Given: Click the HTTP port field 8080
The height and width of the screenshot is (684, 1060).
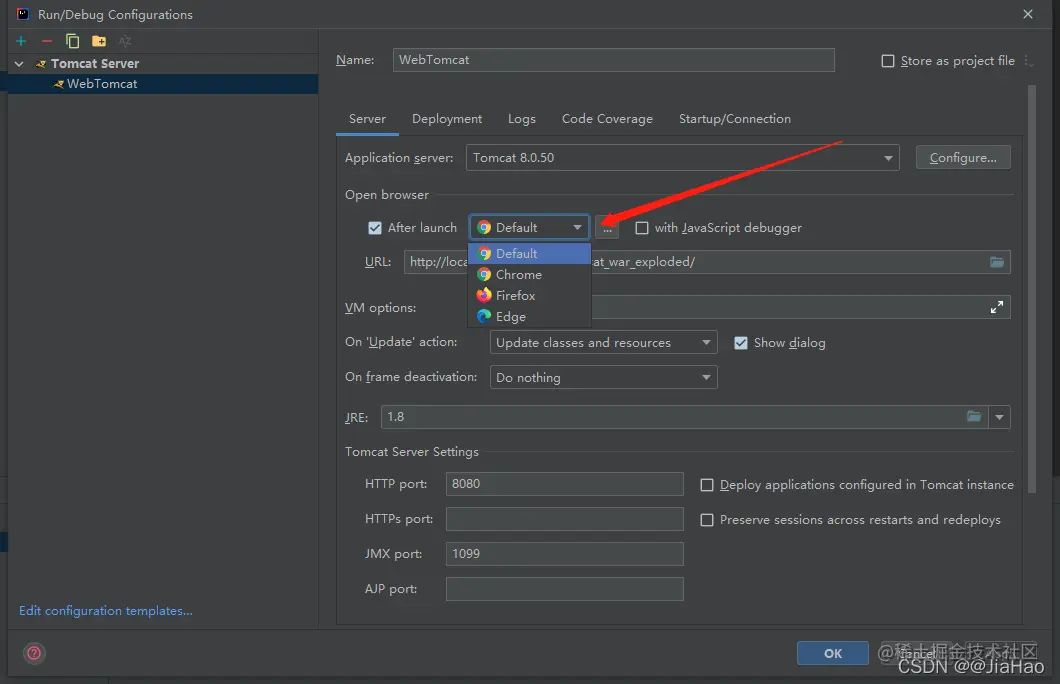Looking at the screenshot, I should pos(564,484).
